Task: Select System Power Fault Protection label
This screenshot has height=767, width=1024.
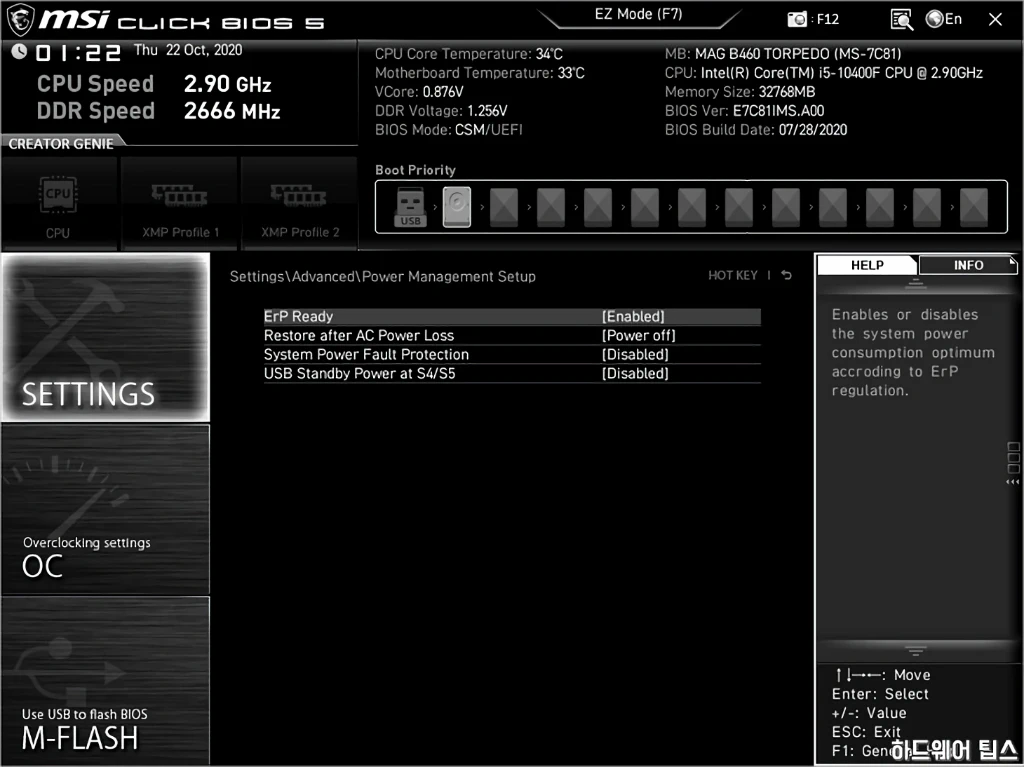Action: (x=366, y=354)
